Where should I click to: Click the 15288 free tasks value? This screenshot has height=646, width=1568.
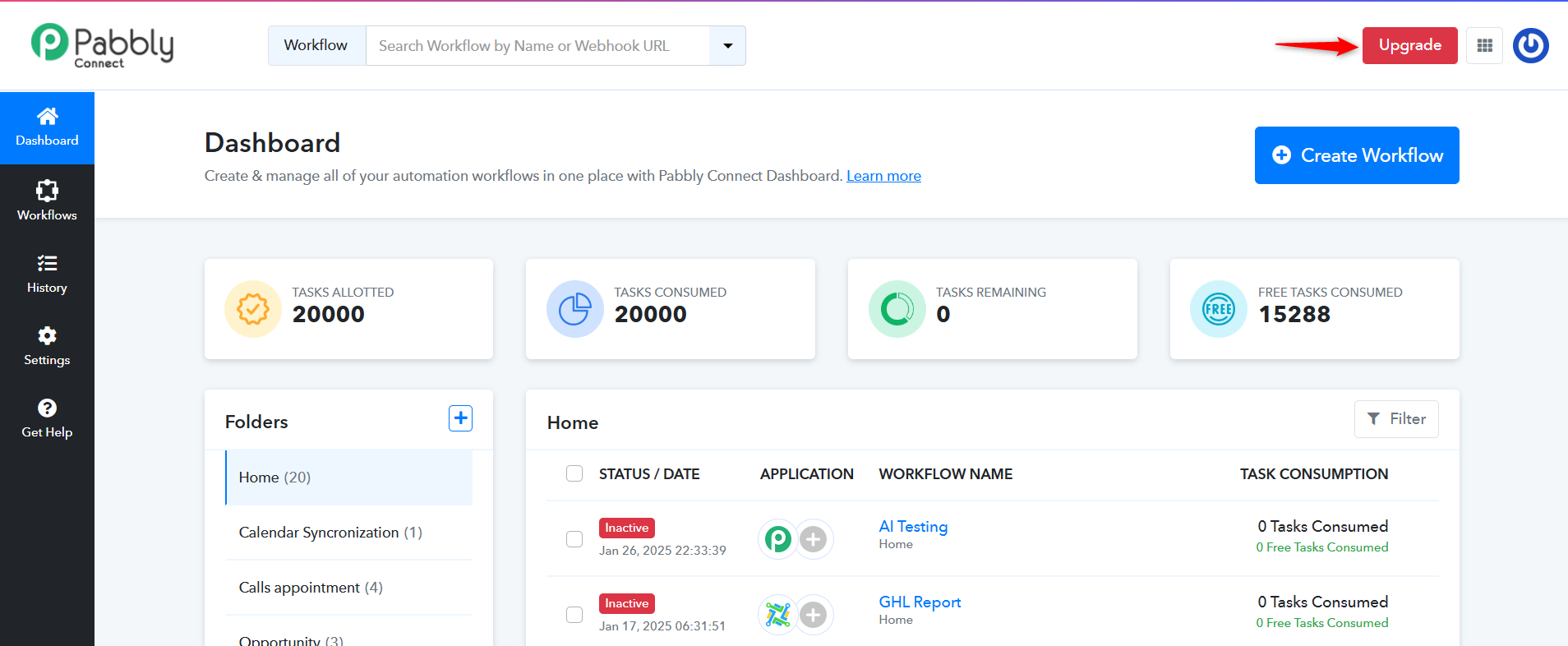click(1294, 315)
